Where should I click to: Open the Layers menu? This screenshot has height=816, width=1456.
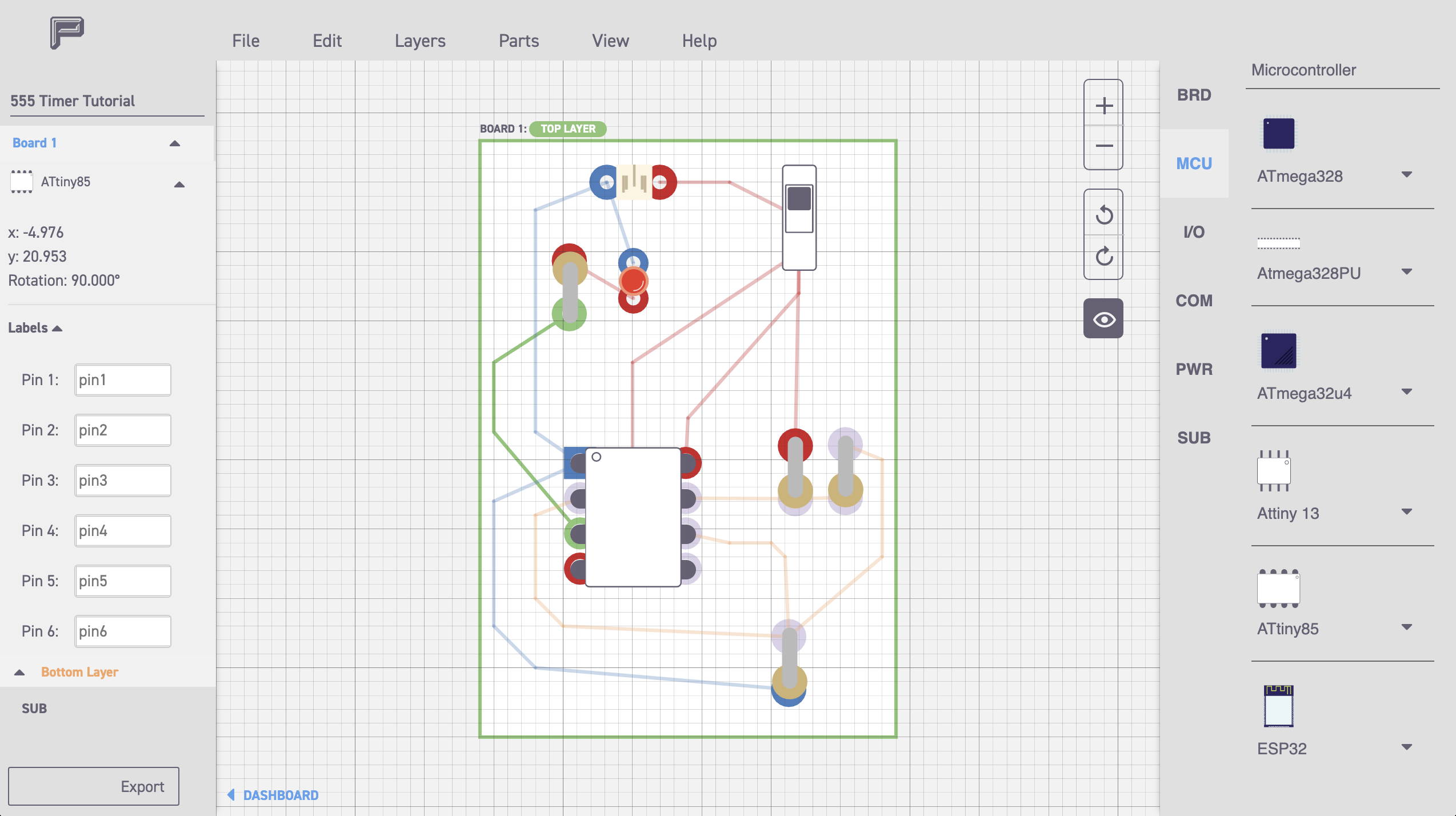419,41
